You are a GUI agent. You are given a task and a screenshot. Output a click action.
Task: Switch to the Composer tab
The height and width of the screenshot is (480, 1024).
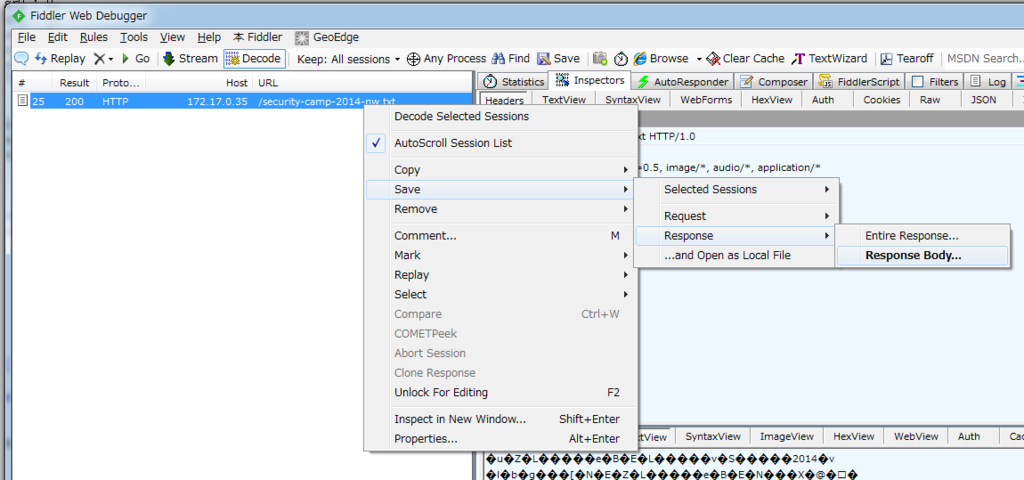click(775, 82)
